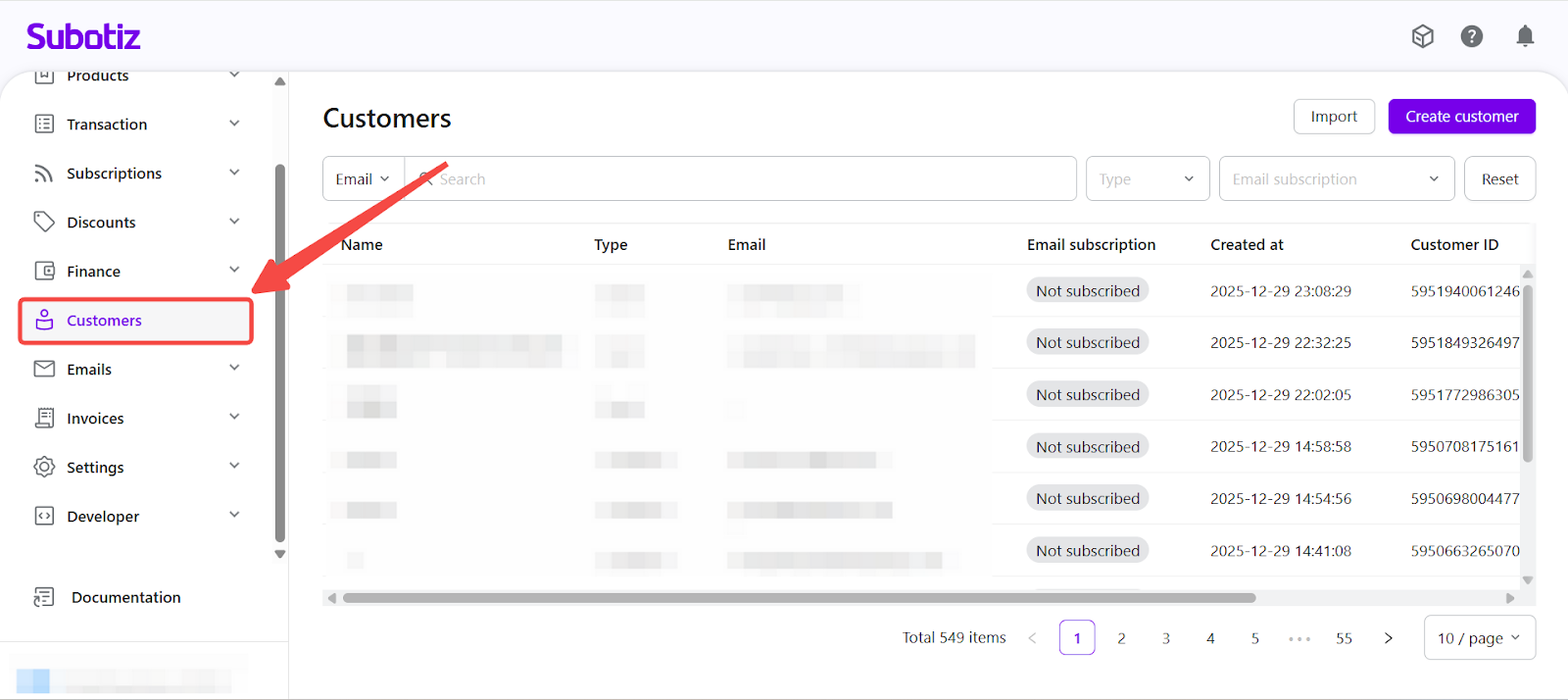Click the notification bell icon
The image size is (1568, 700).
click(x=1525, y=36)
